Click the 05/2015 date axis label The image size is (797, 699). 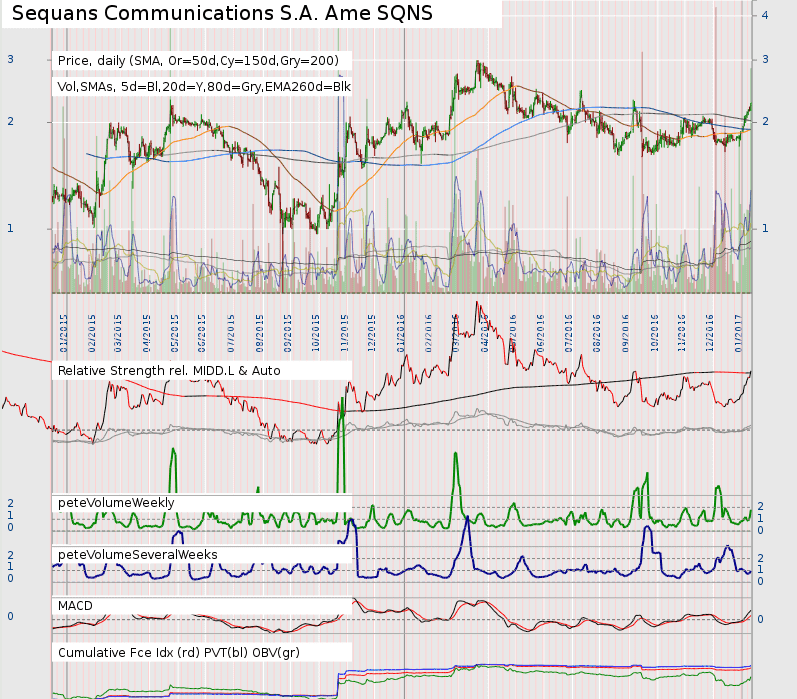pos(175,333)
